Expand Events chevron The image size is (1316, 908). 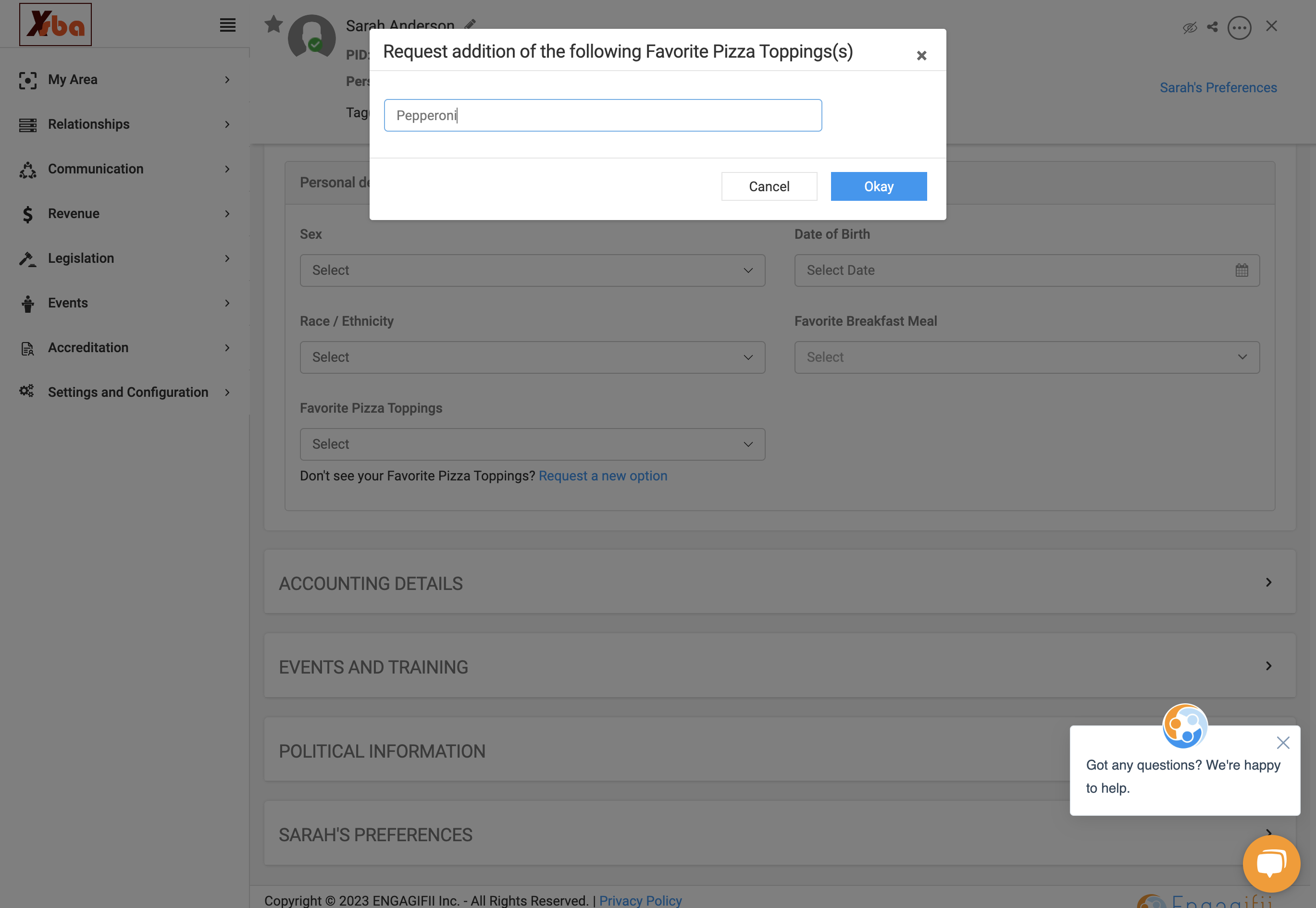(227, 303)
